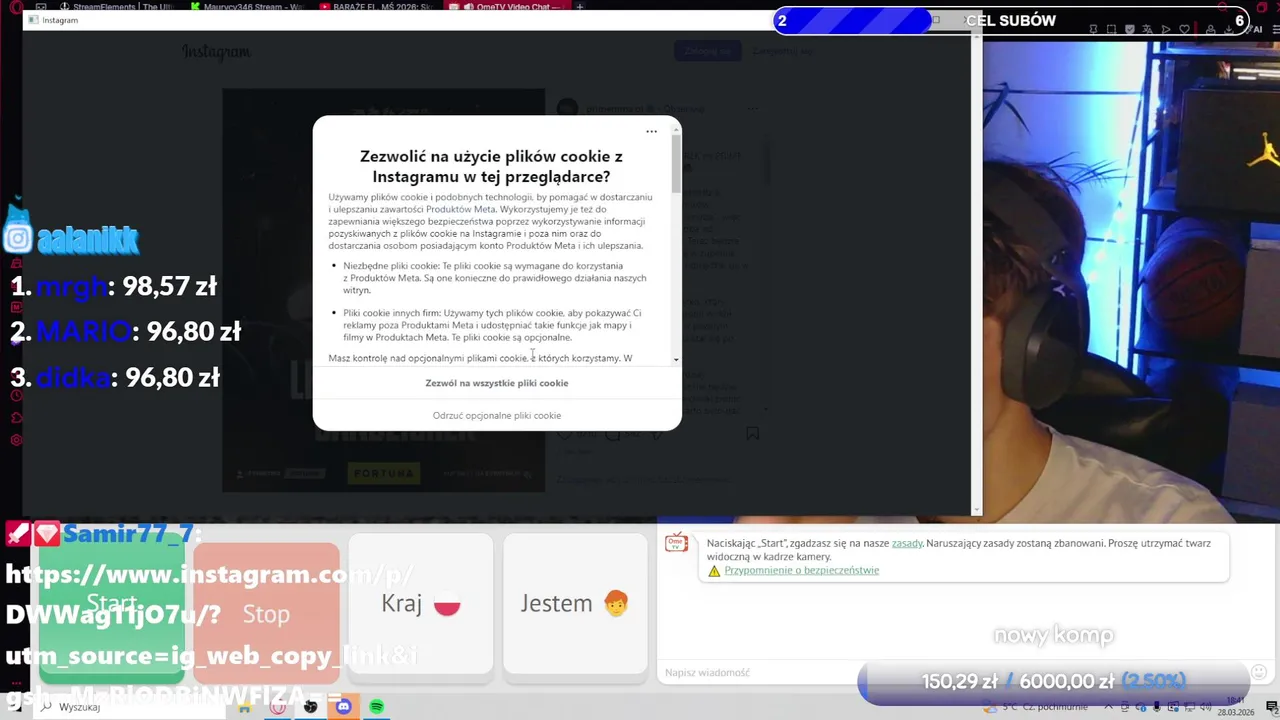The image size is (1280, 720).
Task: Open Przypomnienie o bezpieczeństwie link
Action: [801, 570]
